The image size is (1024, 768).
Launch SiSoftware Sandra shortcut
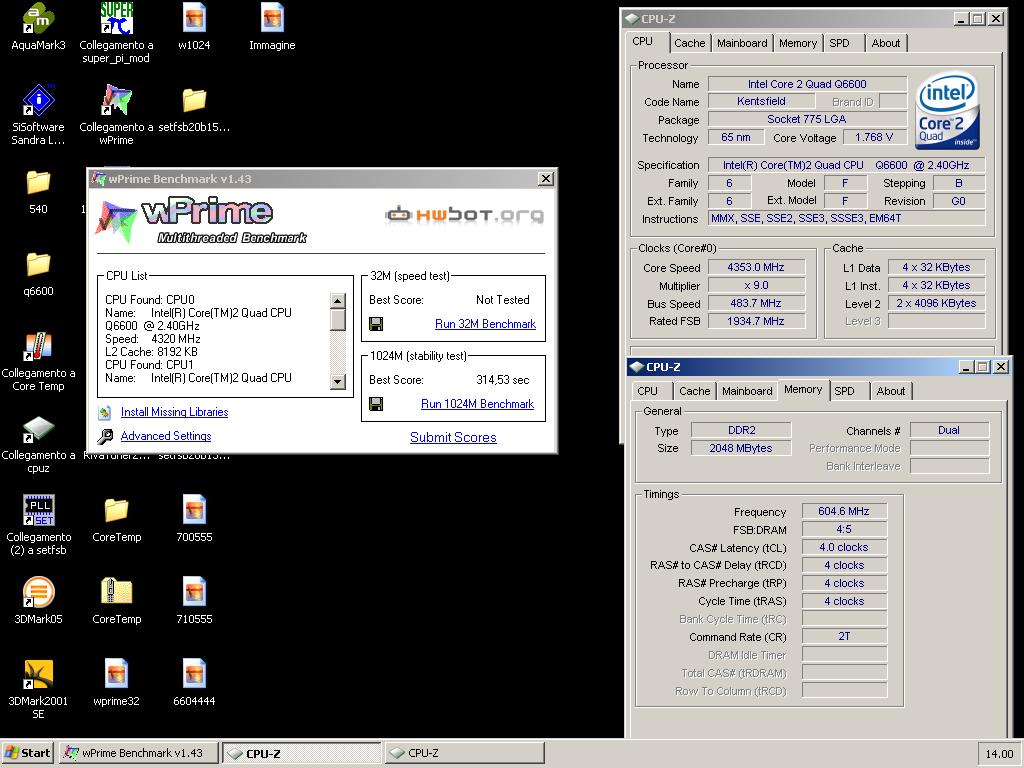pyautogui.click(x=39, y=100)
